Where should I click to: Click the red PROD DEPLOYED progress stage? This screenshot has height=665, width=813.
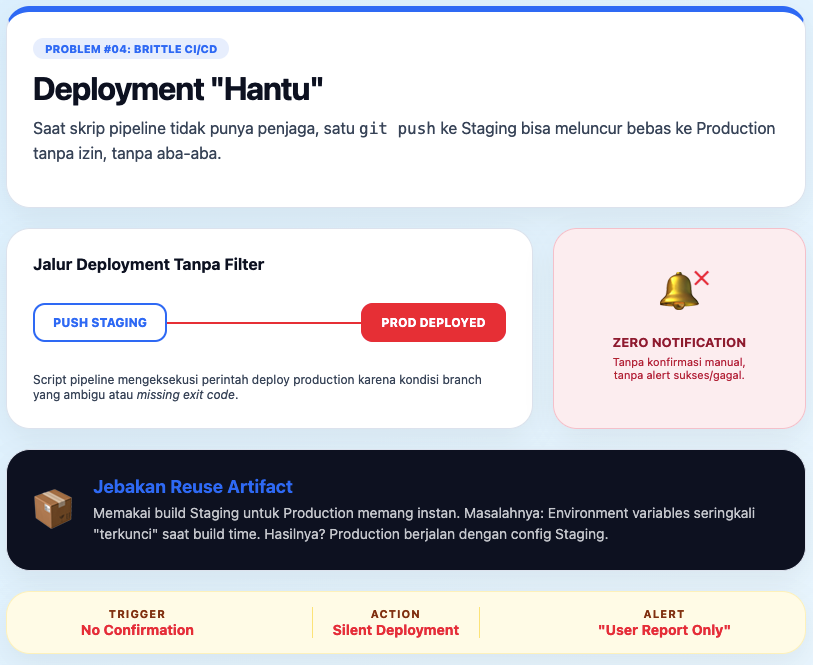click(x=433, y=322)
